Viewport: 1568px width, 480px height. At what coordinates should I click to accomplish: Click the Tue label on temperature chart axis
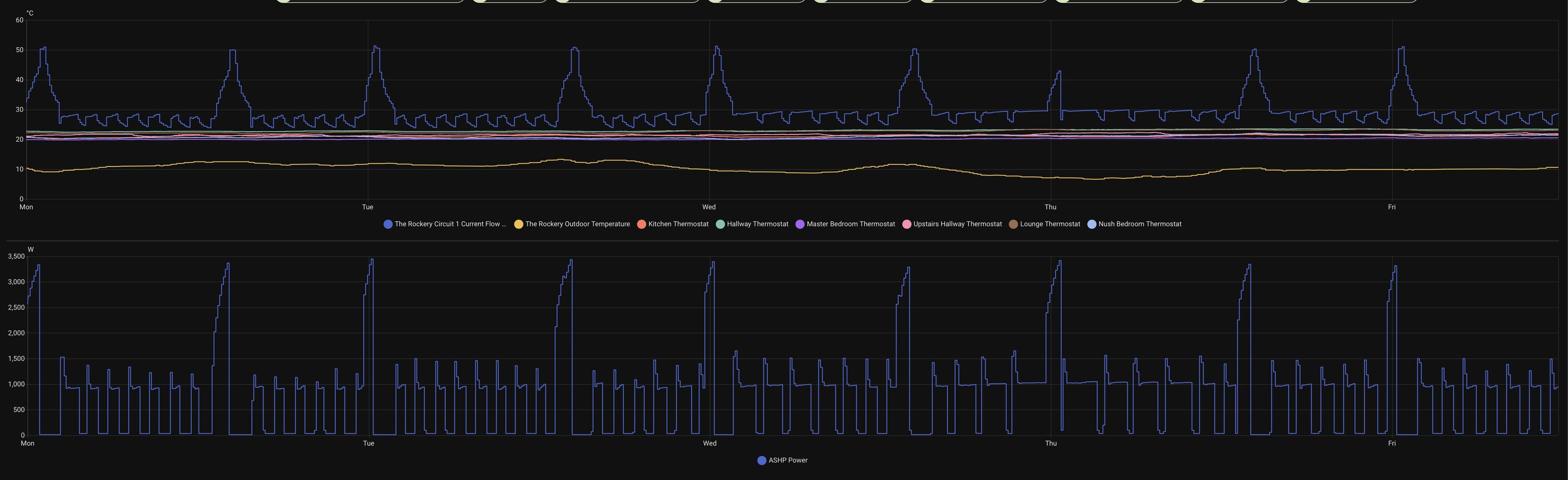tap(368, 207)
